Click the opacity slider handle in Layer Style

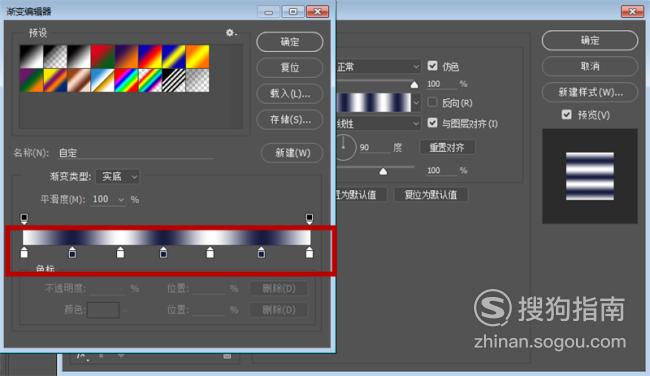(x=414, y=85)
